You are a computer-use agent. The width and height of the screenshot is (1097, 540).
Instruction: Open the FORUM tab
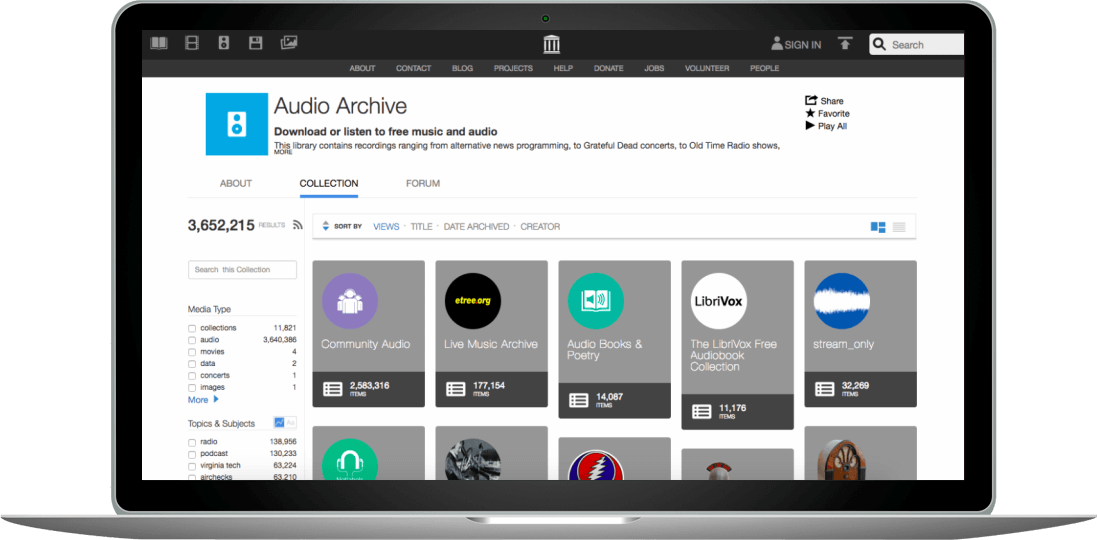(423, 183)
